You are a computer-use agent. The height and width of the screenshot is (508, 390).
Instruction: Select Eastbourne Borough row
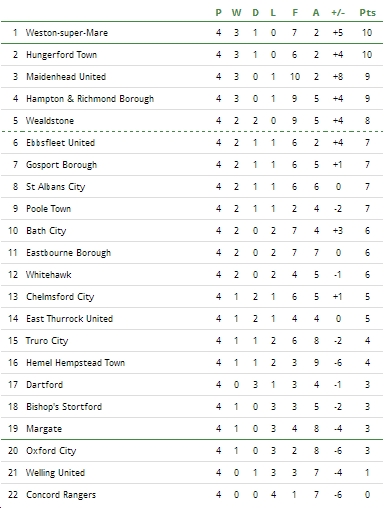192,253
